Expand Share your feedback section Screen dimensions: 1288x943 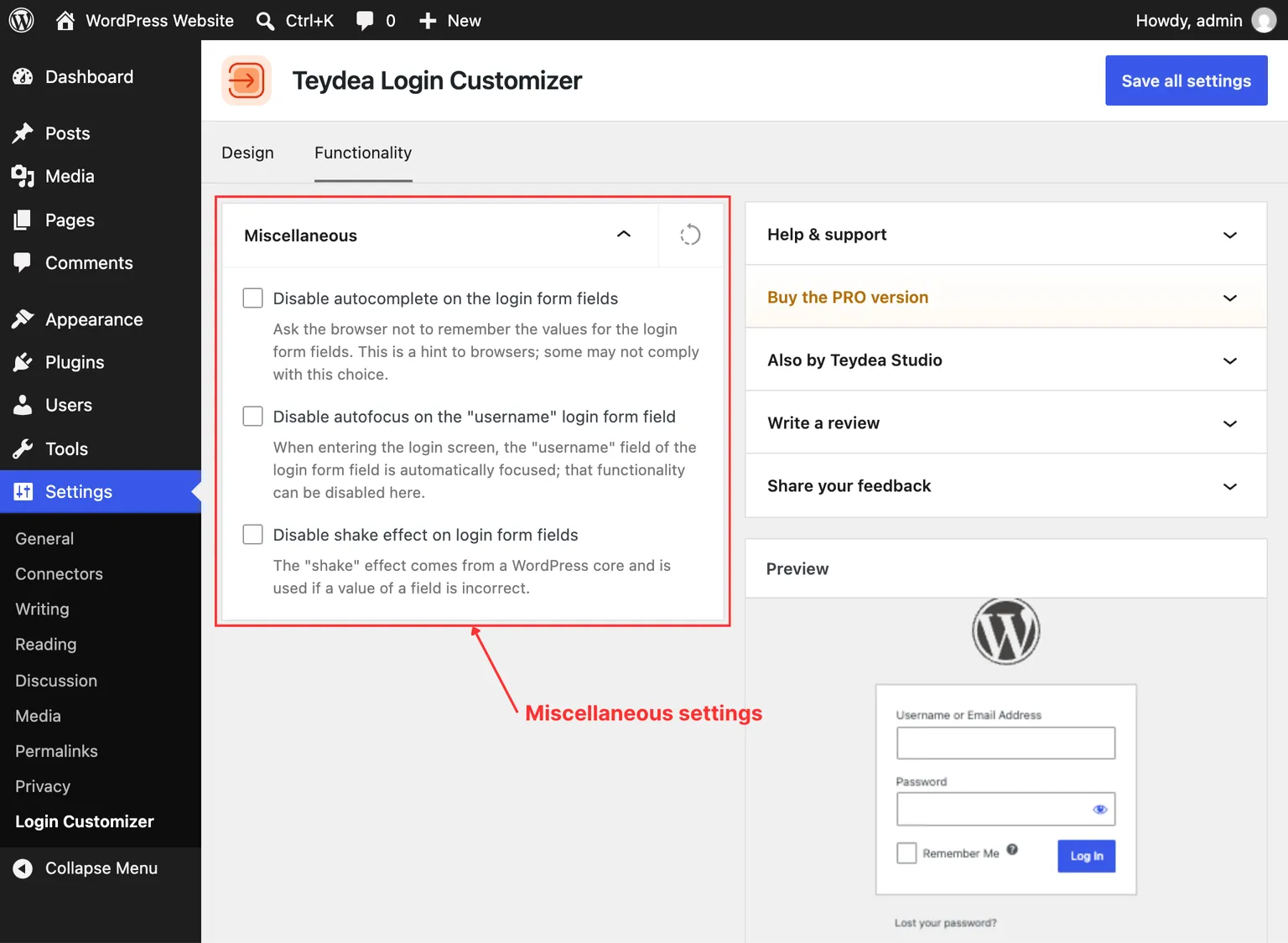1006,485
